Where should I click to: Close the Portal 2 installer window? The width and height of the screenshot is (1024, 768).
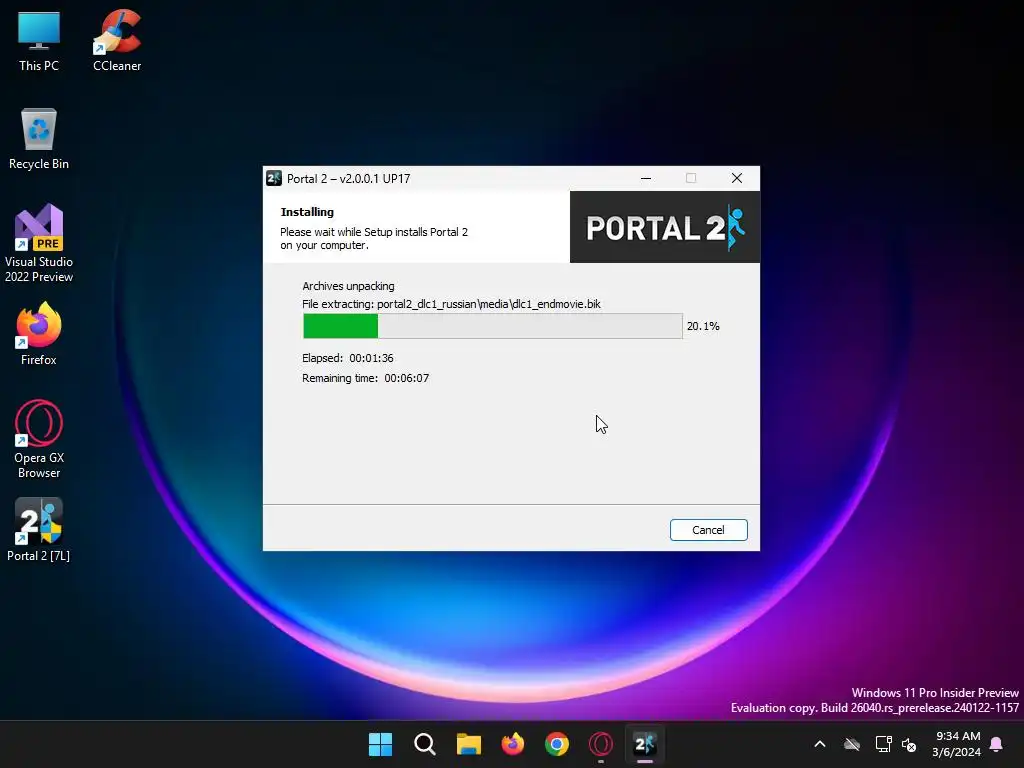737,178
